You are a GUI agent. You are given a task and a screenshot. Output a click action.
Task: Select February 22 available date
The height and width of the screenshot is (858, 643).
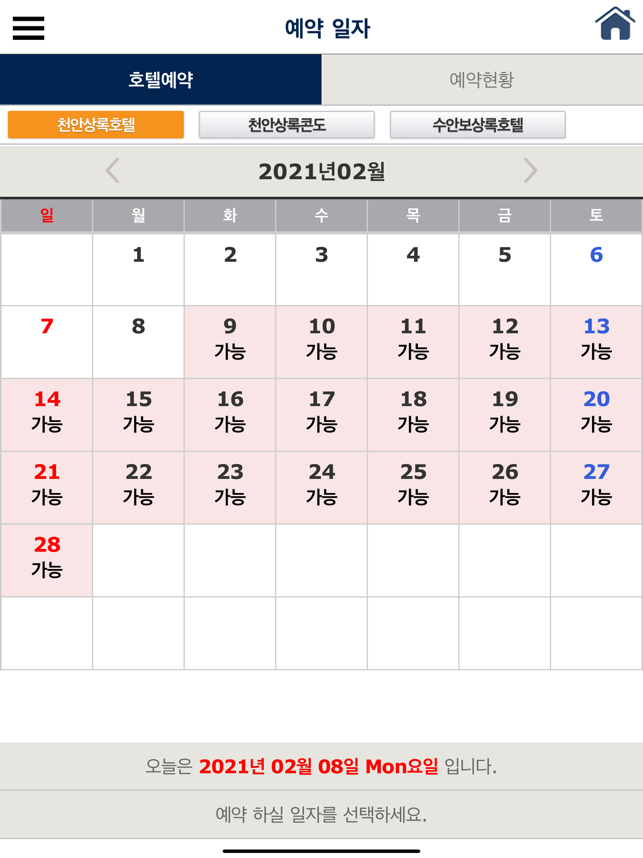coord(138,488)
